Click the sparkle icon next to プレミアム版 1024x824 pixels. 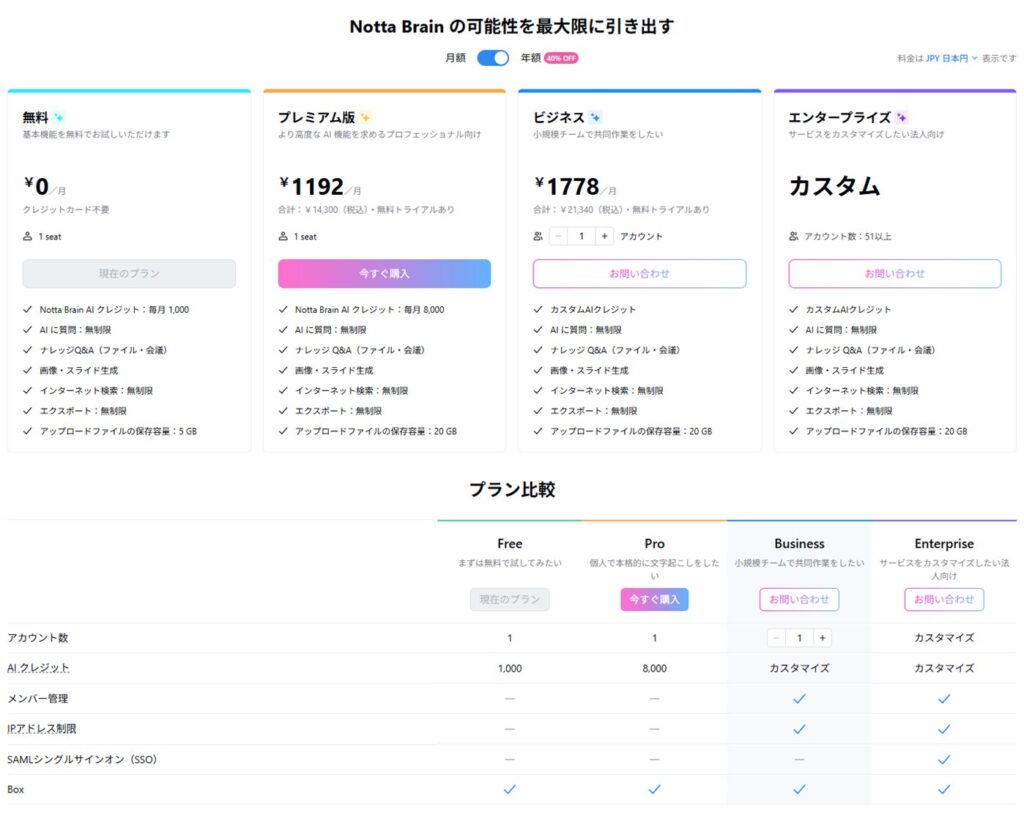pyautogui.click(x=365, y=118)
